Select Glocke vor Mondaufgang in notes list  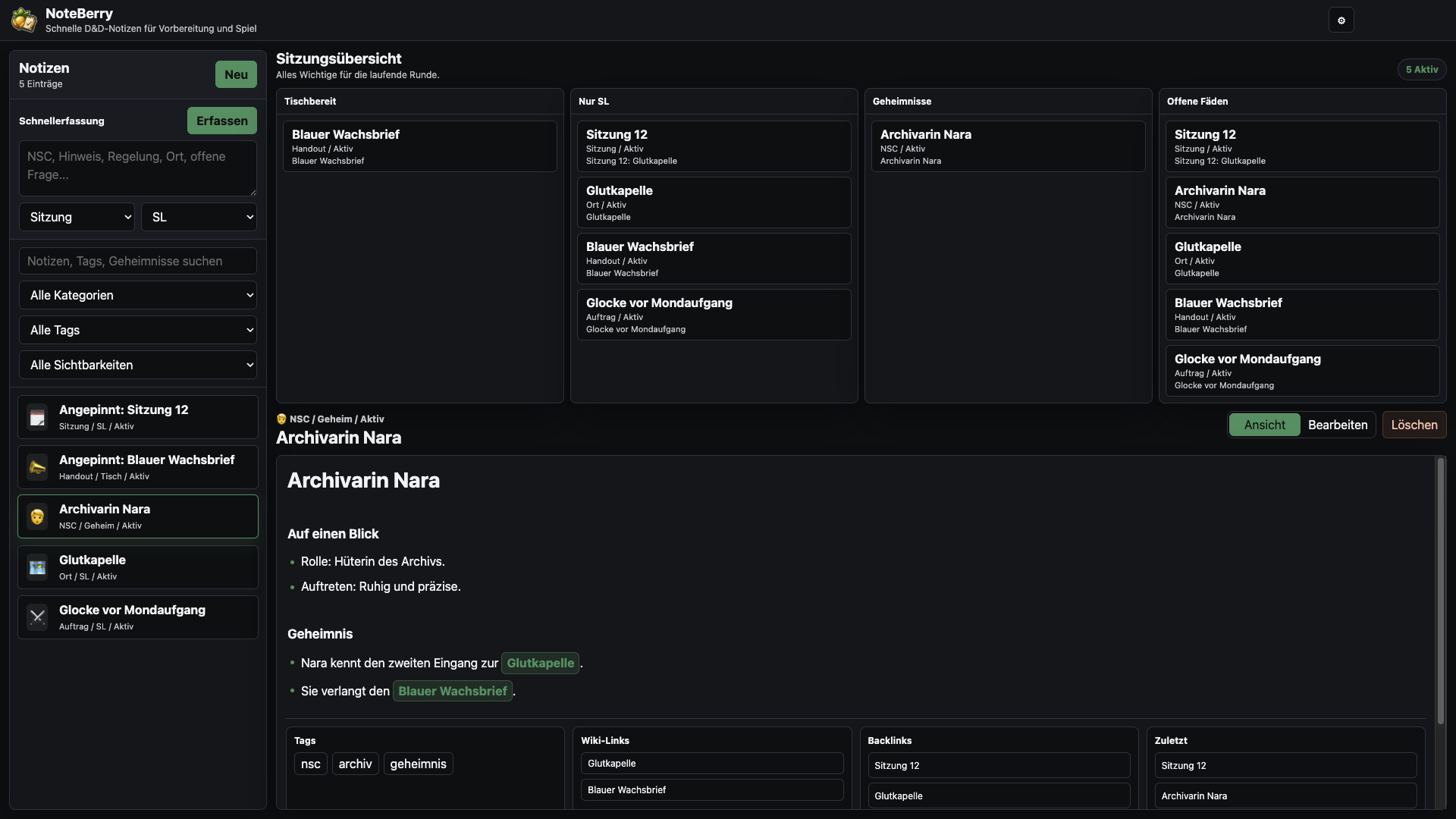[138, 617]
